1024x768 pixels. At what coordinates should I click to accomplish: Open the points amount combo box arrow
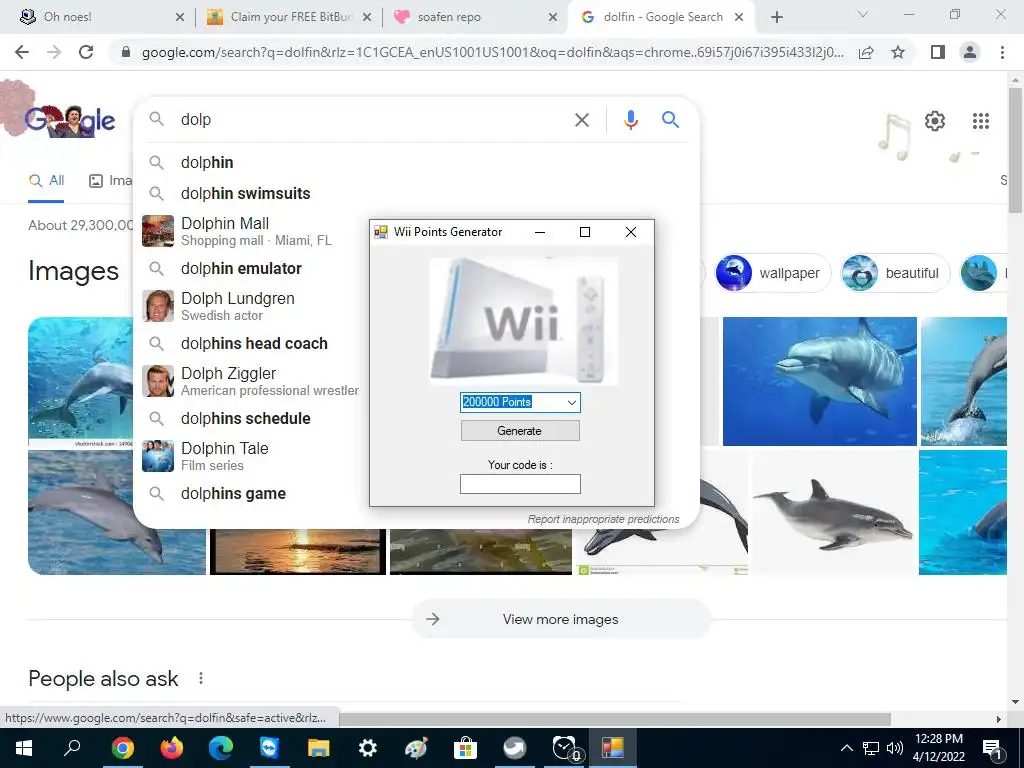pos(571,402)
